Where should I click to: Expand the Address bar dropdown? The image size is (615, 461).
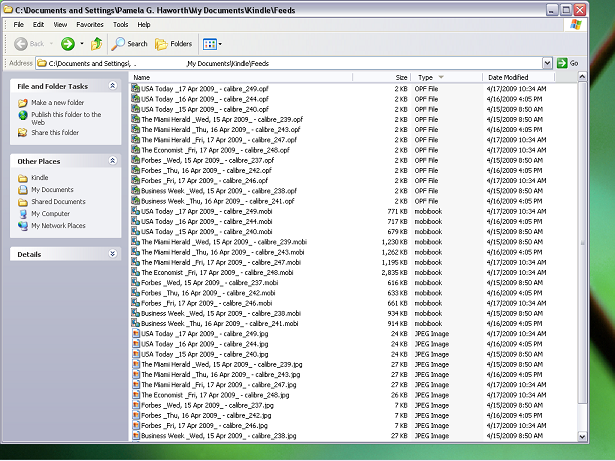click(x=547, y=63)
